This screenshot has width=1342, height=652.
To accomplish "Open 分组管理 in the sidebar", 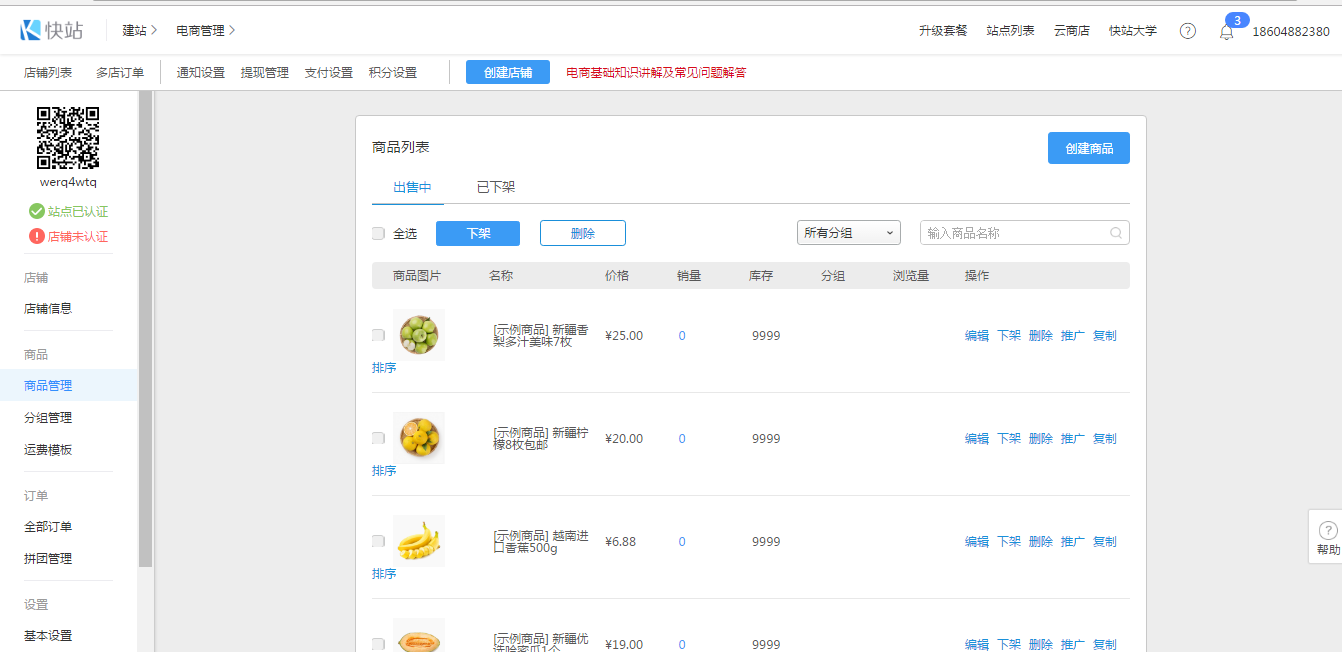I will click(x=48, y=418).
